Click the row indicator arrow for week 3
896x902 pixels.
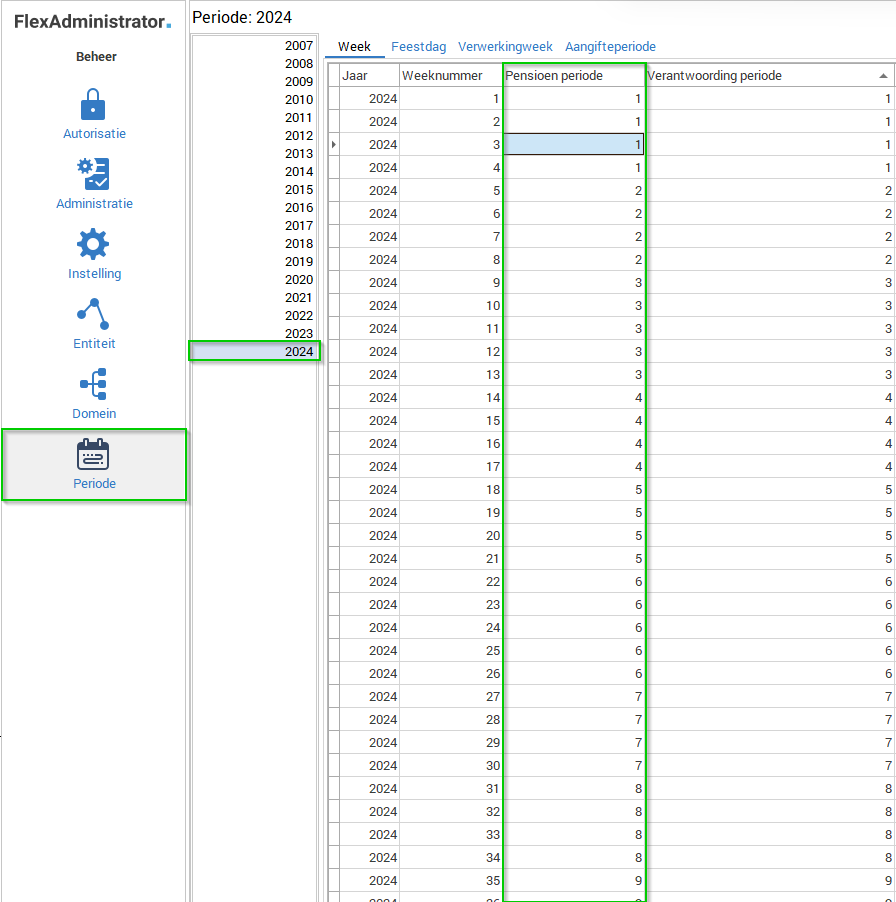(333, 145)
